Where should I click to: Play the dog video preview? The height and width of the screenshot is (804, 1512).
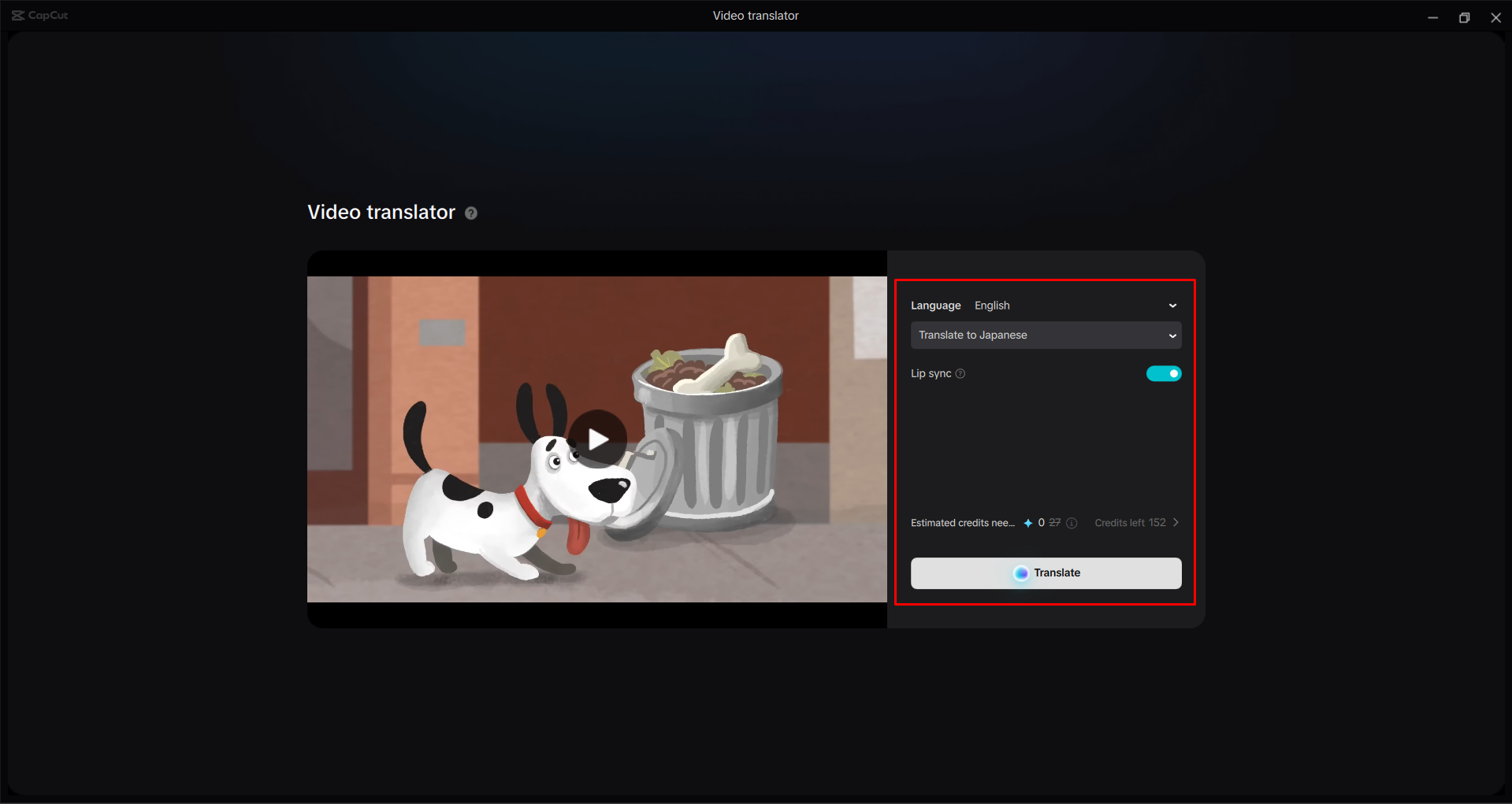(596, 439)
